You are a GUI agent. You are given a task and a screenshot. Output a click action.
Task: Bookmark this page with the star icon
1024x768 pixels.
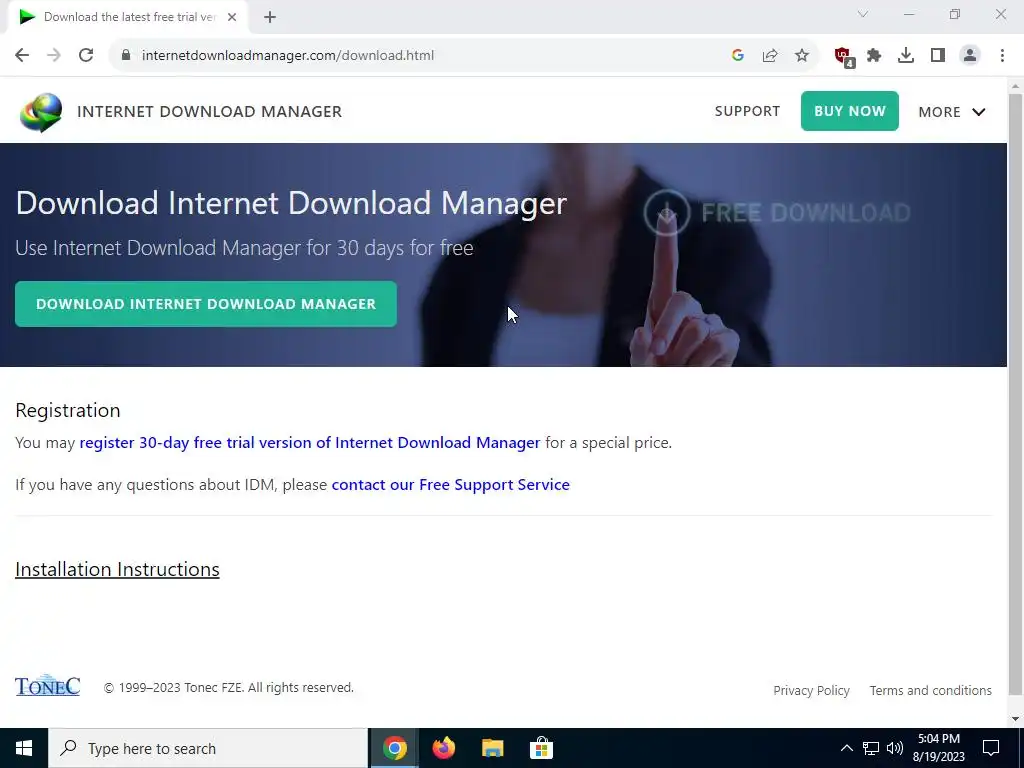pyautogui.click(x=802, y=55)
